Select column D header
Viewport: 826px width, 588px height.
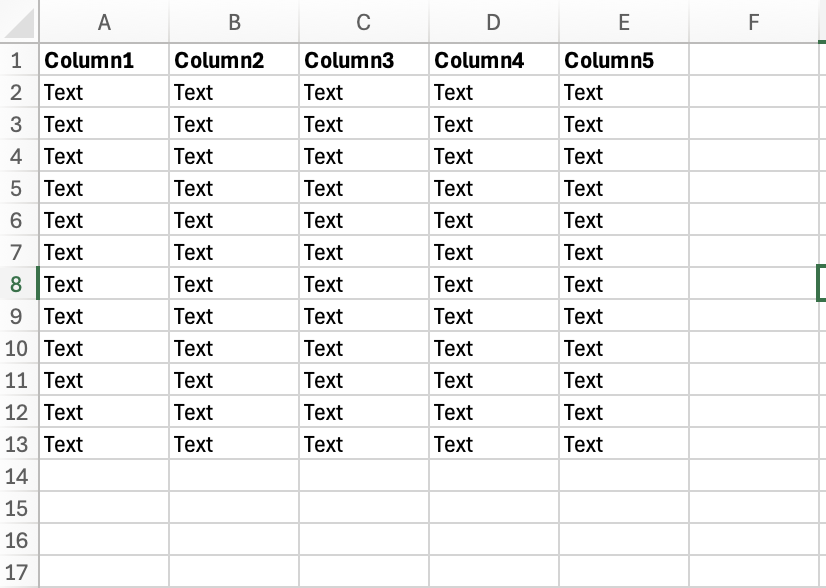tap(494, 22)
